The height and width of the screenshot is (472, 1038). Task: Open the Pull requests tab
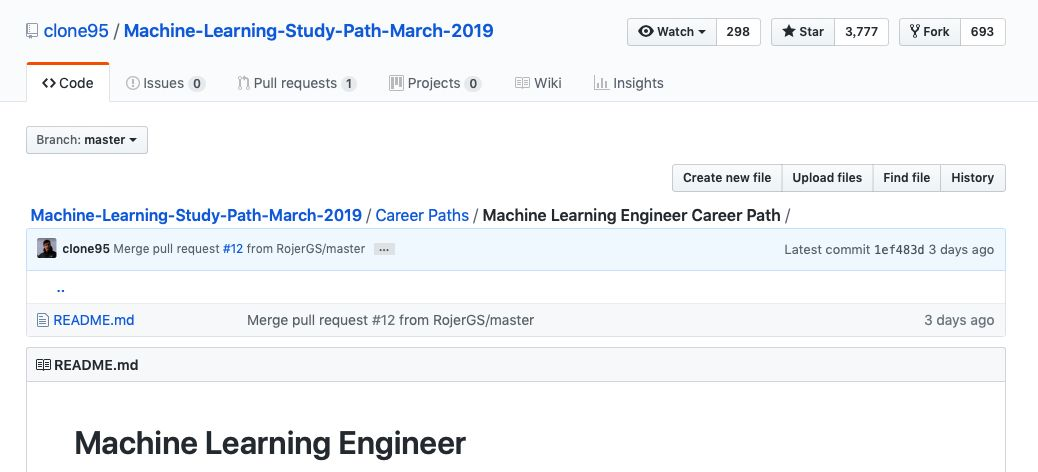297,83
